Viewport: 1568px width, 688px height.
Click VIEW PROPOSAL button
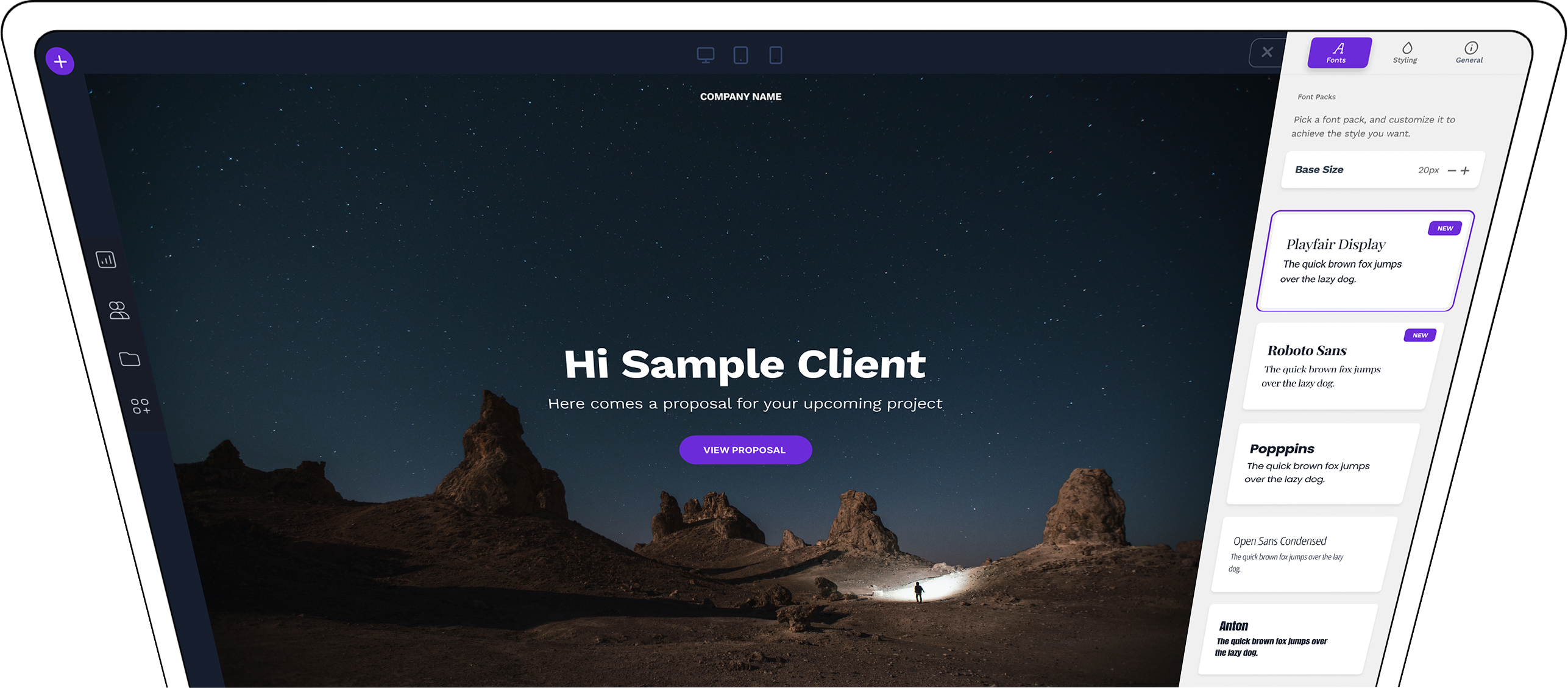744,449
